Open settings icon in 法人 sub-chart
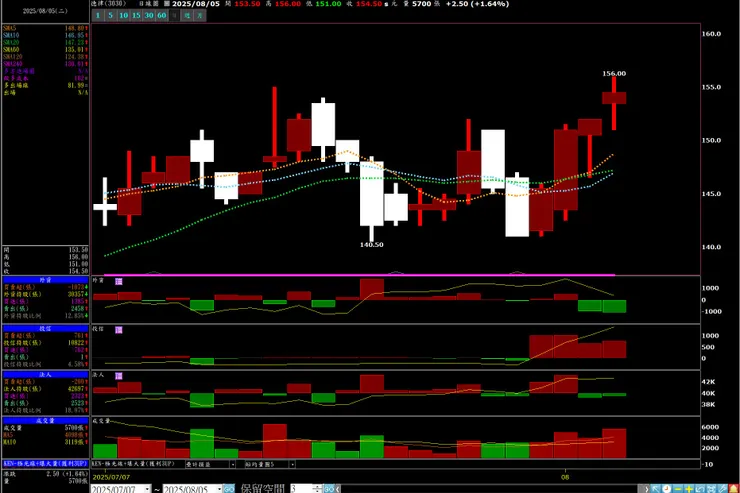The height and width of the screenshot is (493, 740). tap(119, 376)
